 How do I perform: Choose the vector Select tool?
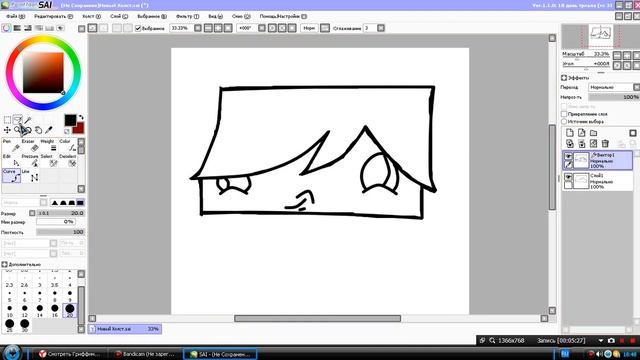(x=49, y=160)
